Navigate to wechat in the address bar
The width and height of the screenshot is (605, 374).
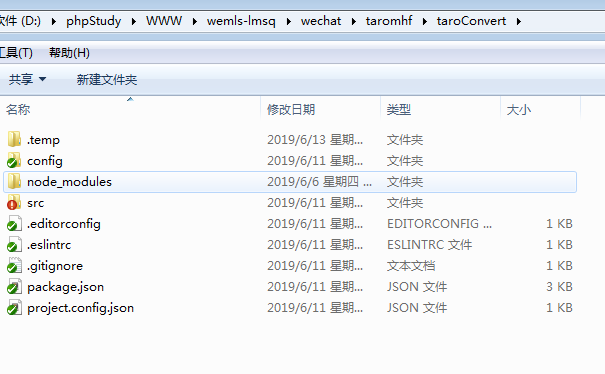tap(321, 21)
